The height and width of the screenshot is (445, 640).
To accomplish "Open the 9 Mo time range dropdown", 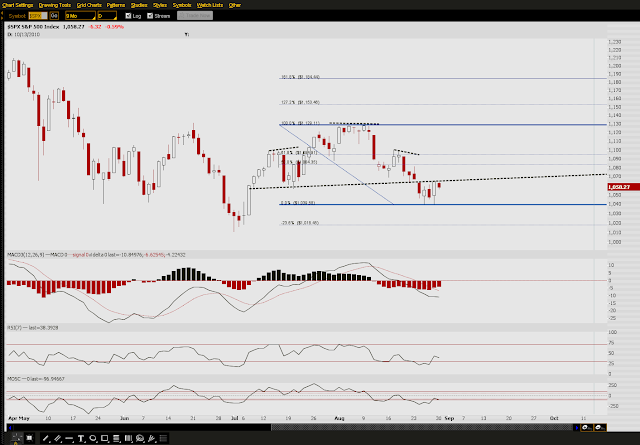I will [80, 16].
